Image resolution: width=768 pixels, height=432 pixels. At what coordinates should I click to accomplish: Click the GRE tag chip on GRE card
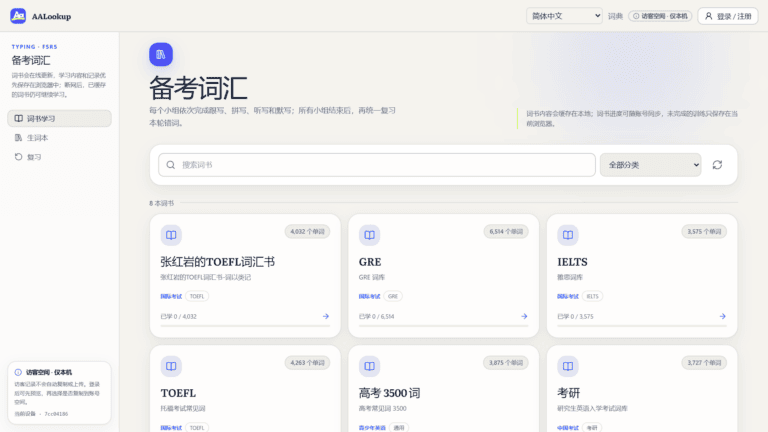[x=393, y=296]
